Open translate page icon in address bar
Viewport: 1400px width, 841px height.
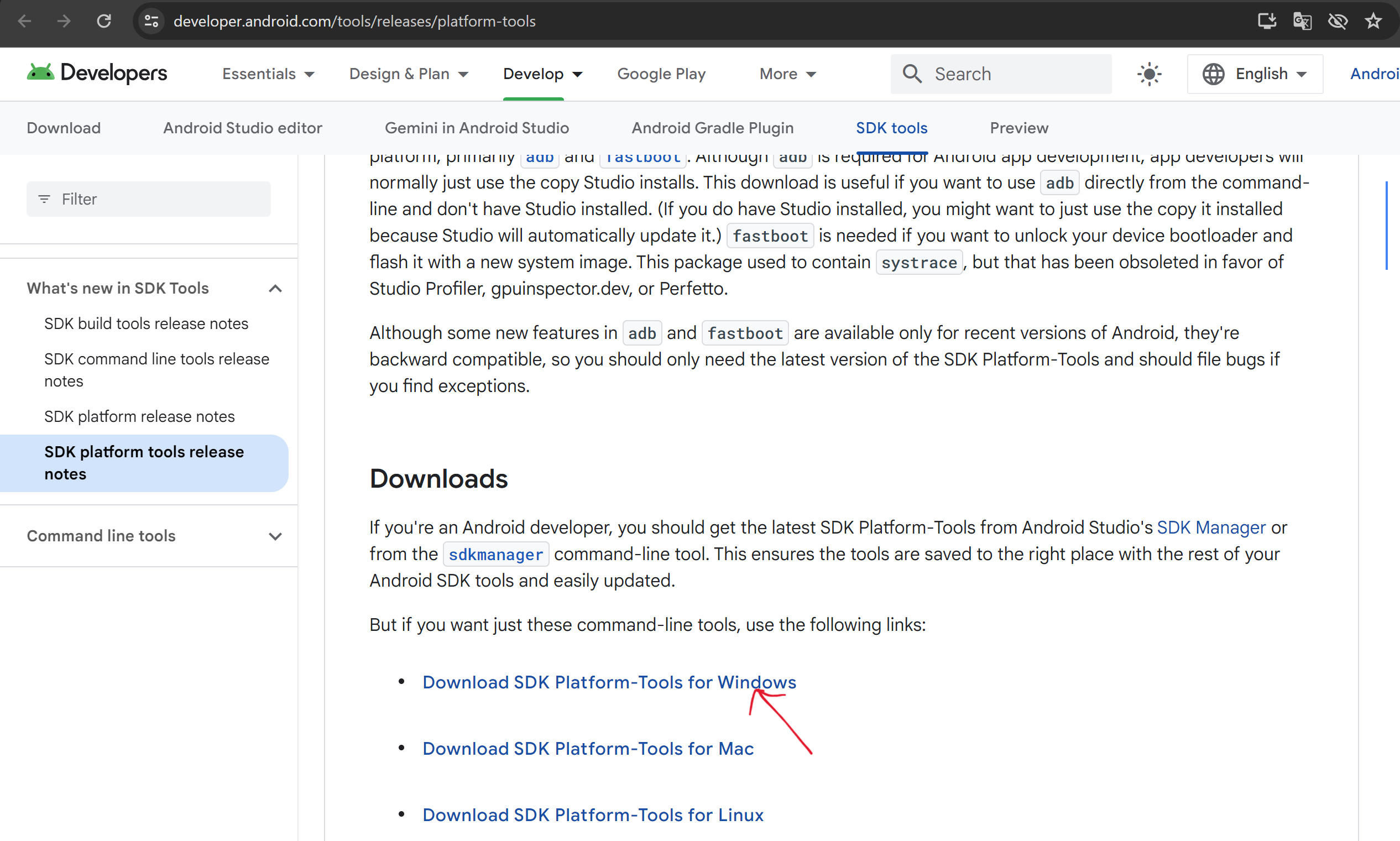1303,22
